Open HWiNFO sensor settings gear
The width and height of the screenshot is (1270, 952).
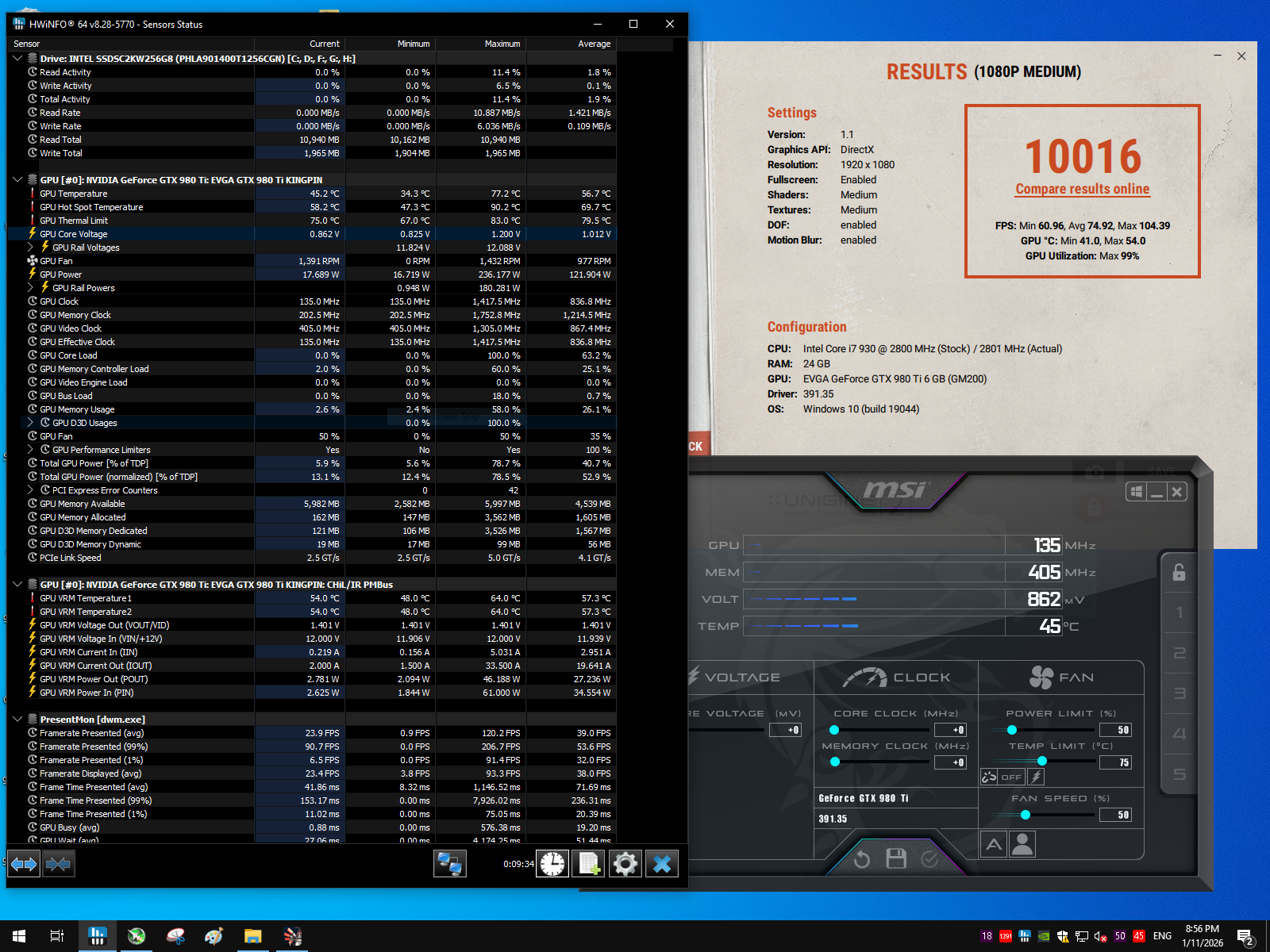pos(625,864)
